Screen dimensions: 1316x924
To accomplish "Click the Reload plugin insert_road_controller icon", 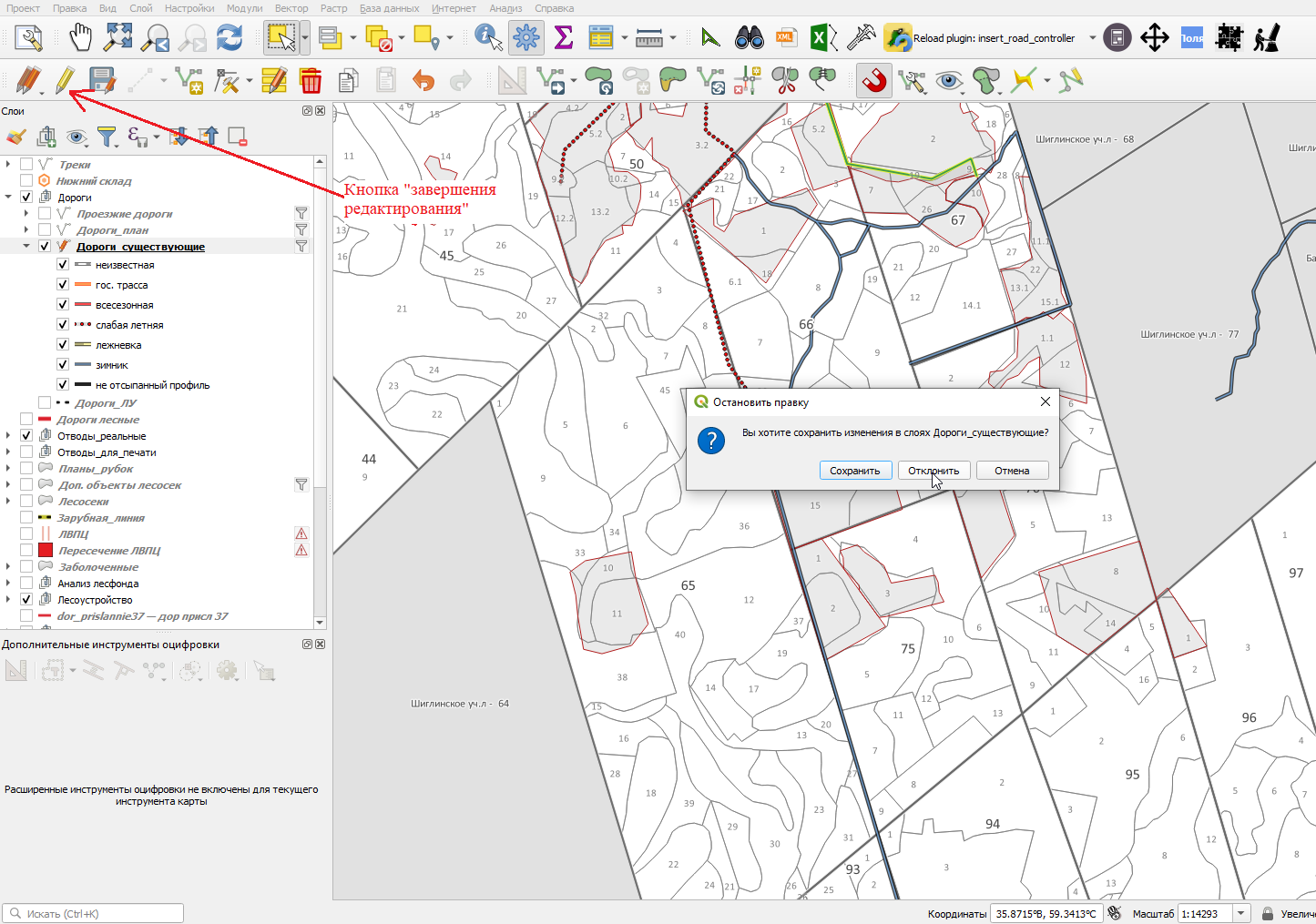I will click(x=898, y=38).
